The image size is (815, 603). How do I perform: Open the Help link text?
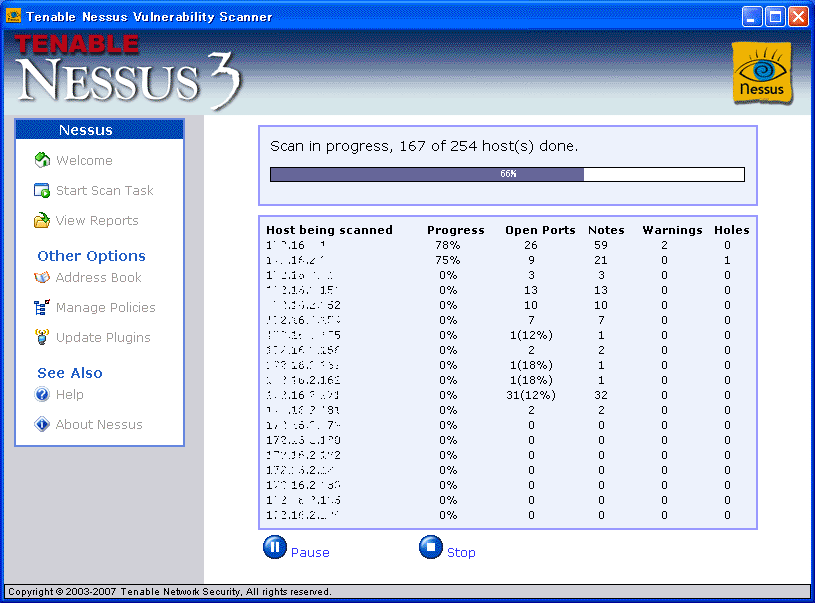pos(70,395)
